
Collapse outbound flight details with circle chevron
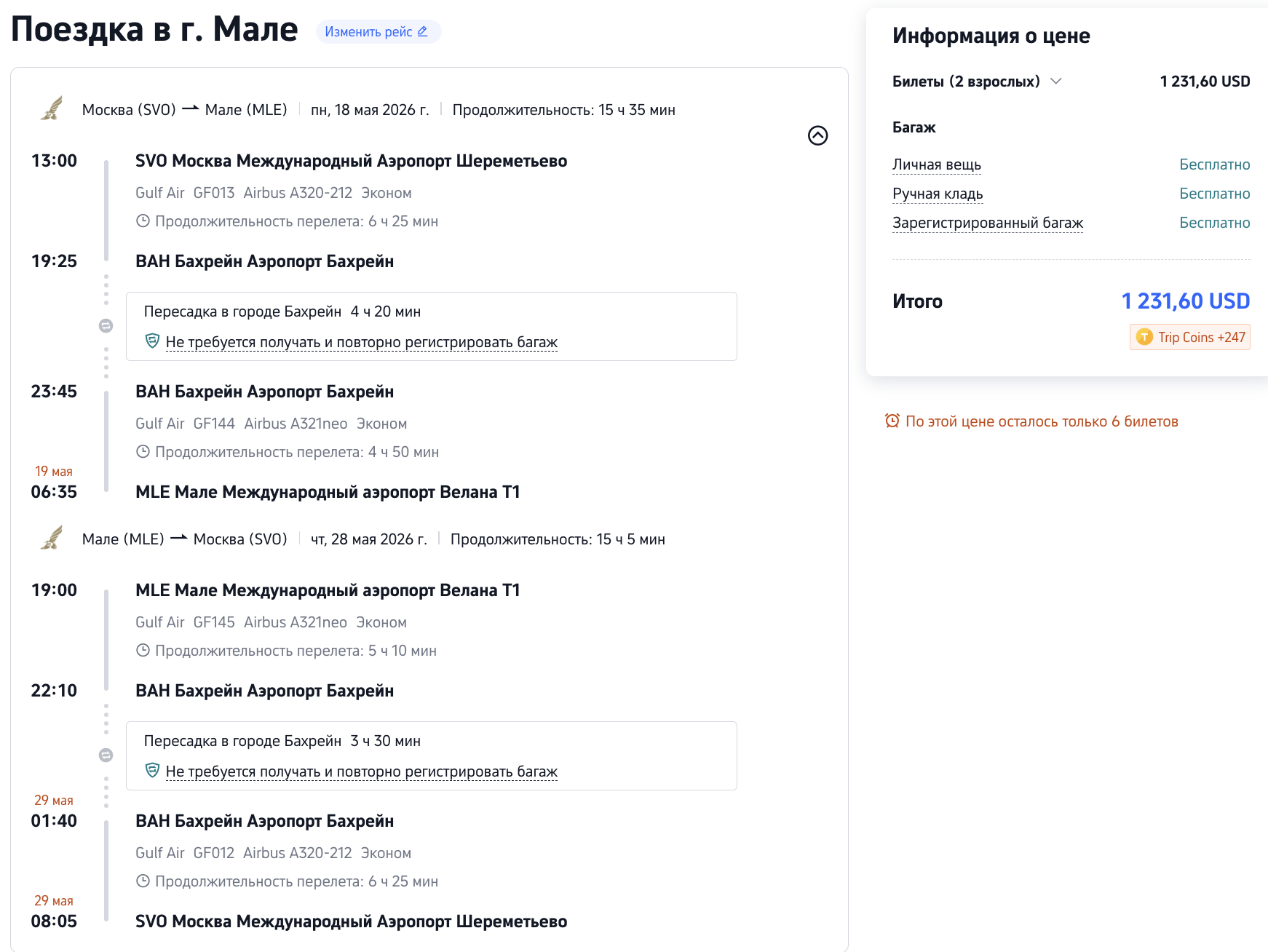[817, 135]
